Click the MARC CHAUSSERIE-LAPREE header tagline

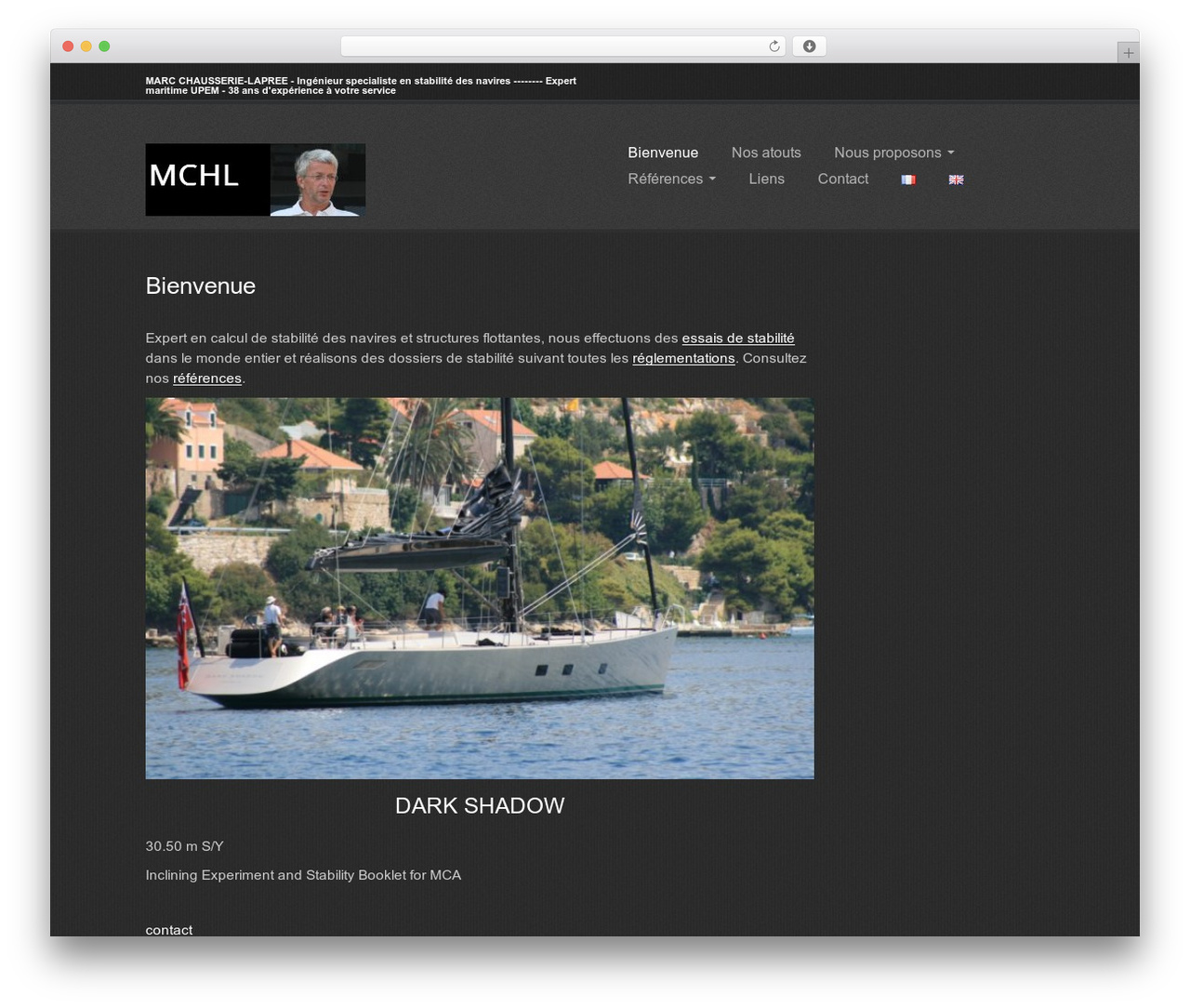pos(361,86)
